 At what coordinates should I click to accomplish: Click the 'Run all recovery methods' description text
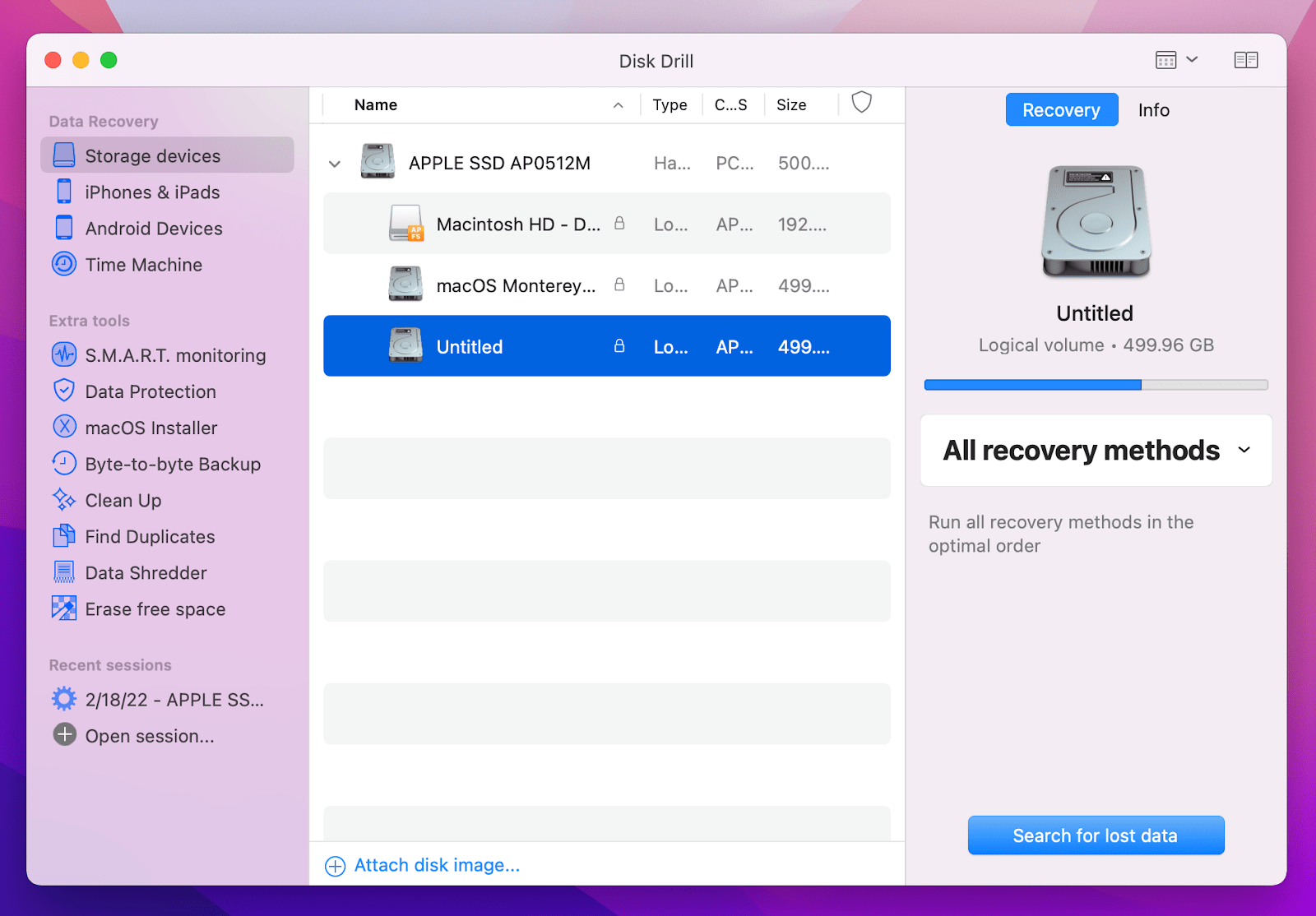pyautogui.click(x=1061, y=534)
